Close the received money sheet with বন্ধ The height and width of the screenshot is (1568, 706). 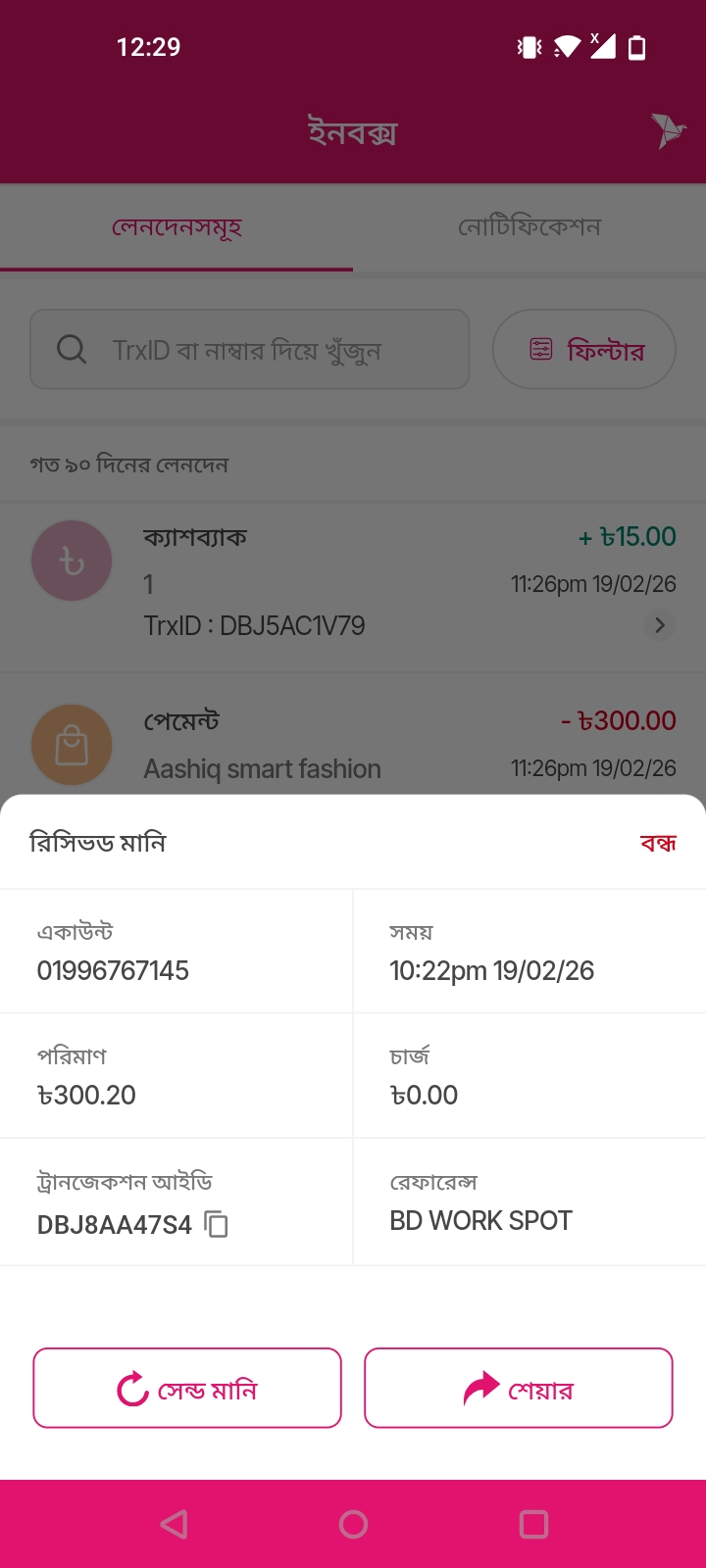[x=658, y=843]
